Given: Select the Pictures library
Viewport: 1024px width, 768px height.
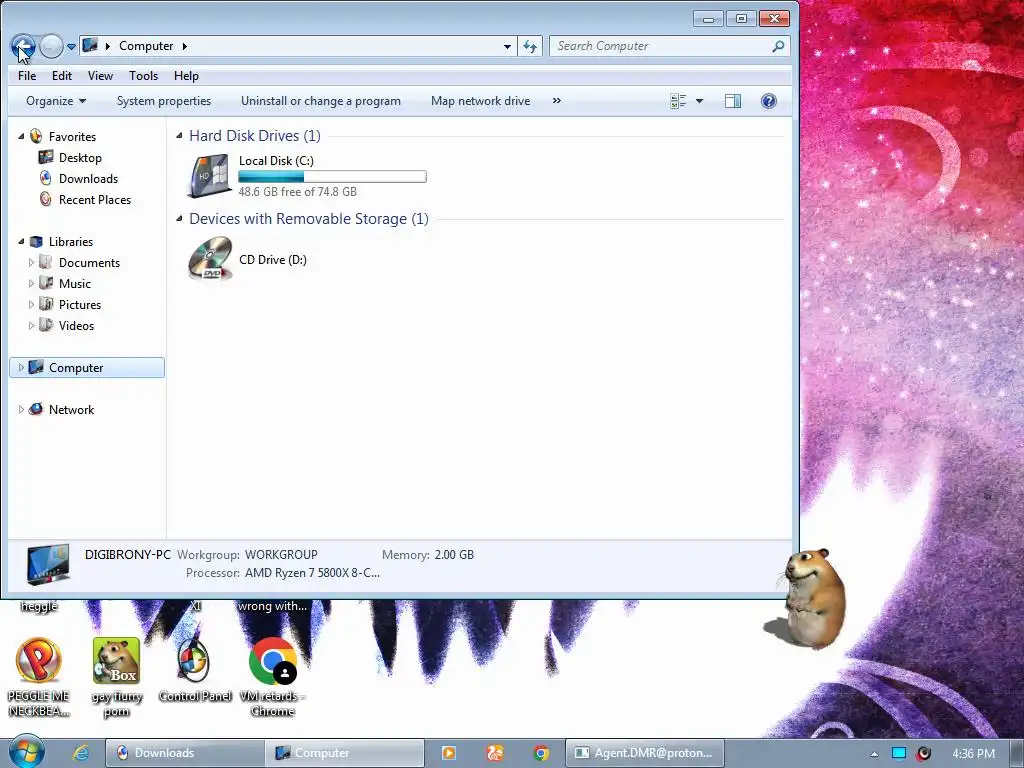Looking at the screenshot, I should [80, 304].
